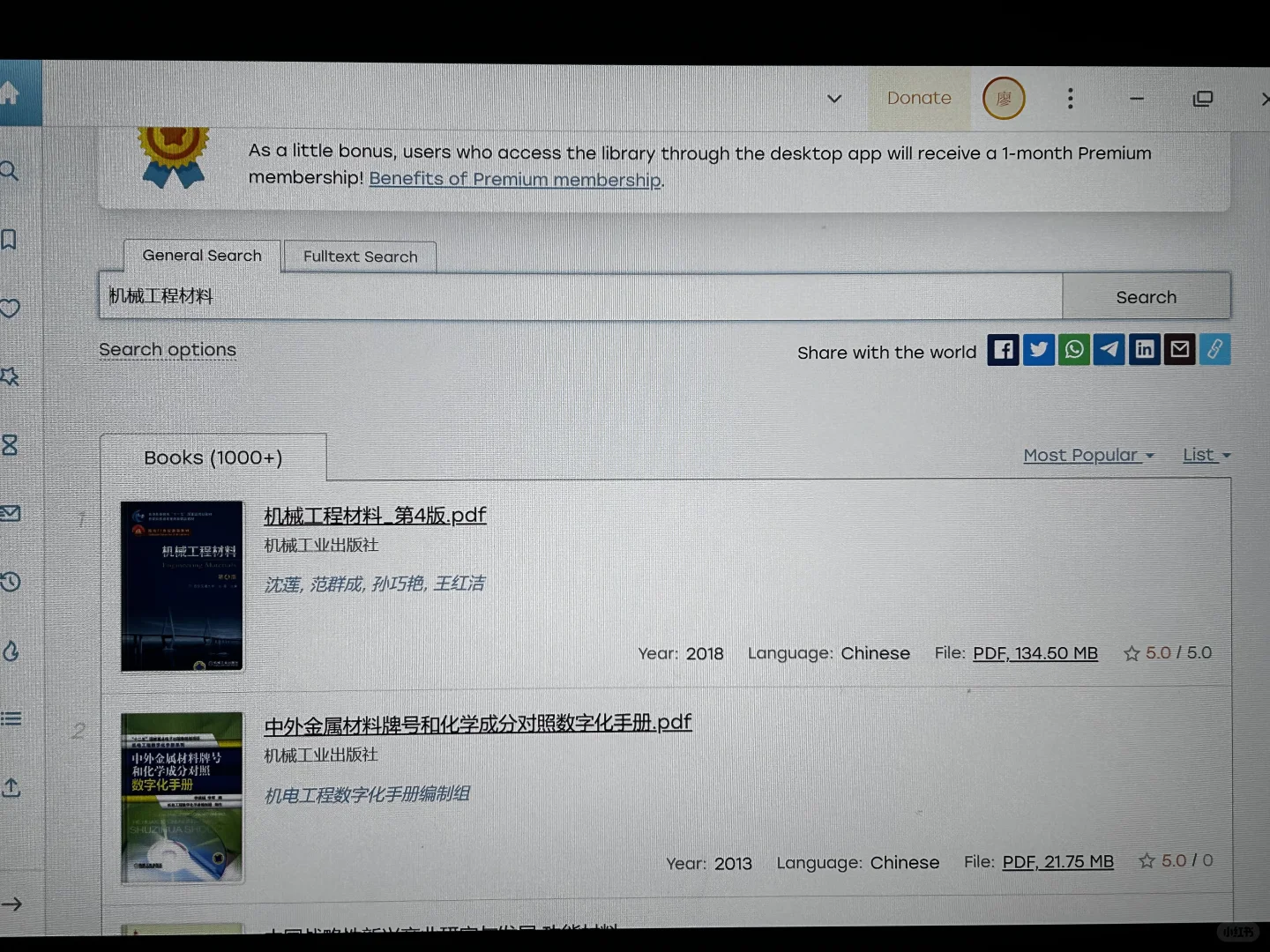This screenshot has width=1270, height=952.
Task: Open the Search icon in sidebar
Action: click(x=9, y=170)
